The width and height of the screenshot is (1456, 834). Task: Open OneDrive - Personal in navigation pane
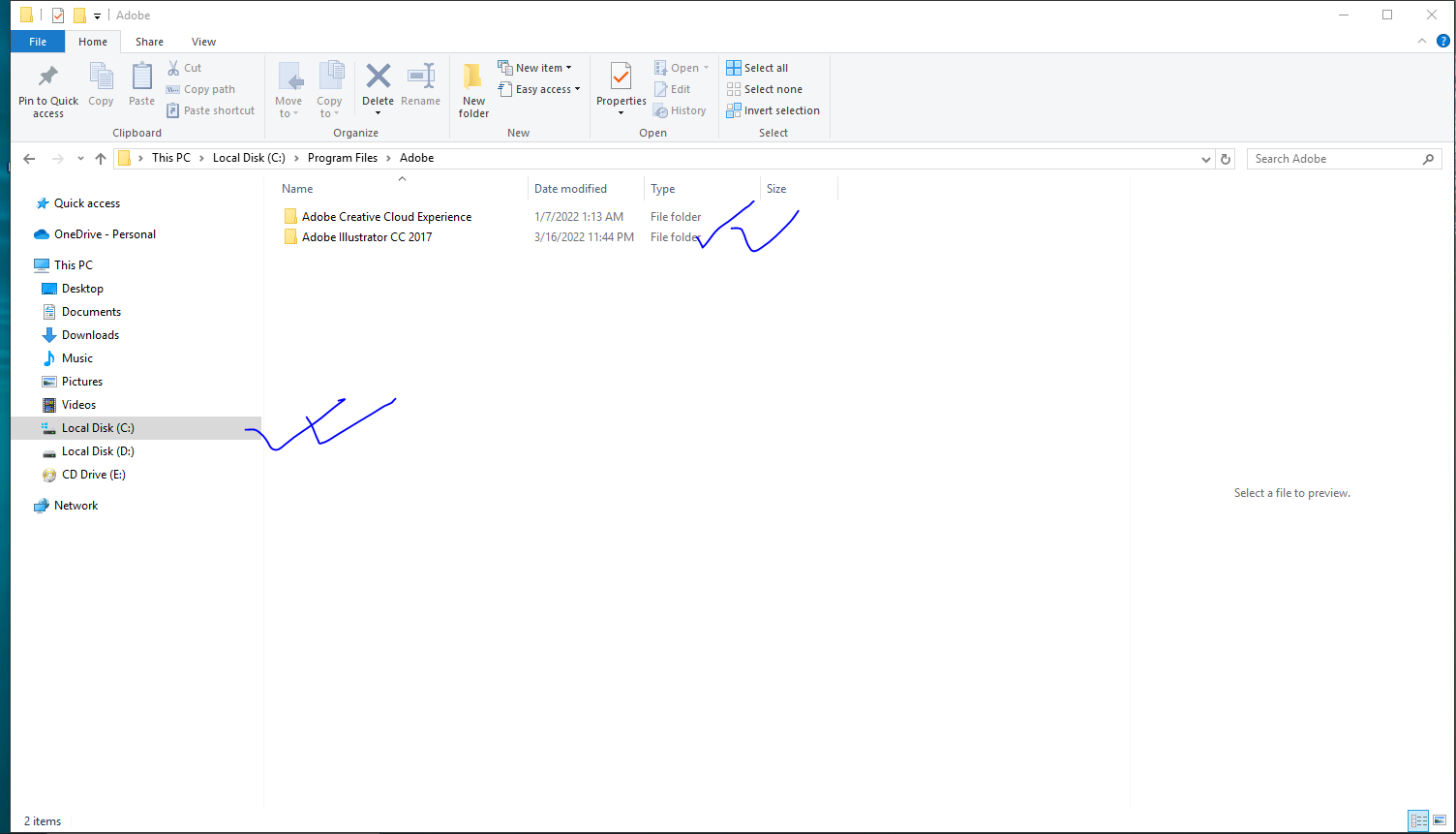coord(105,234)
